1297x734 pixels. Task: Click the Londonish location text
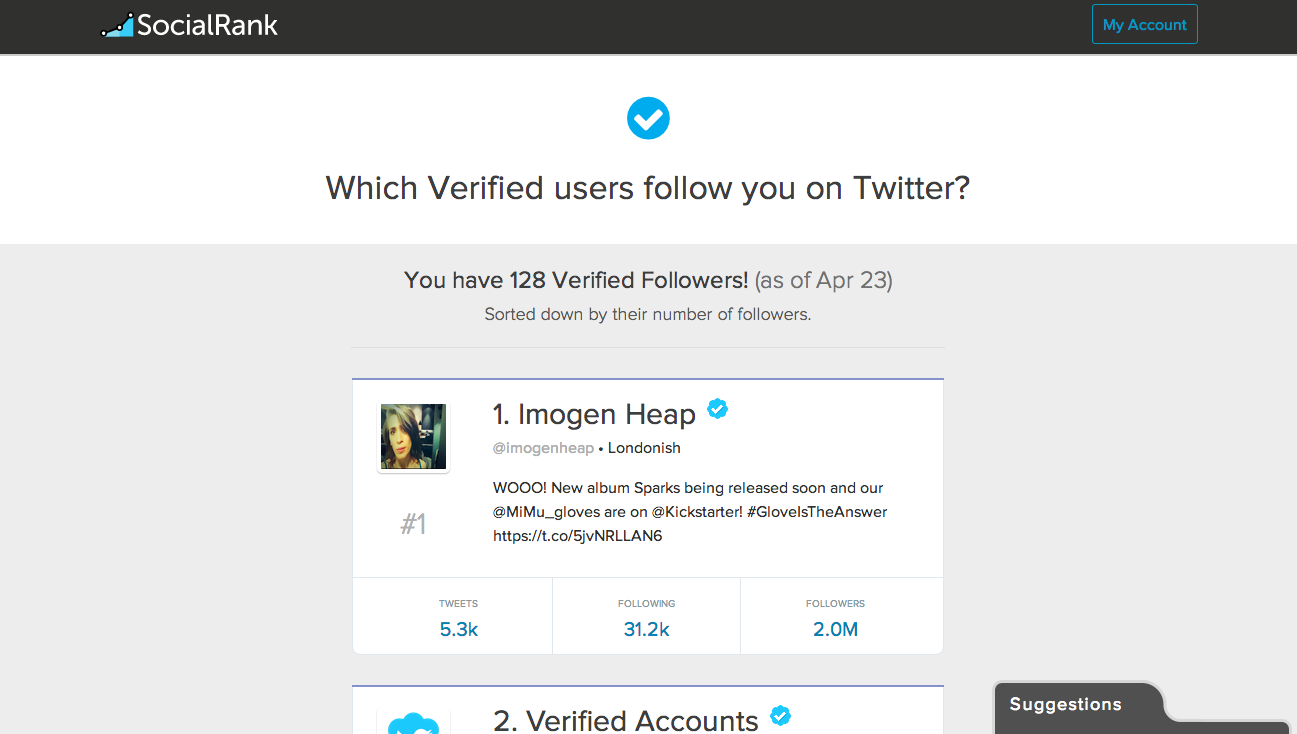tap(644, 448)
